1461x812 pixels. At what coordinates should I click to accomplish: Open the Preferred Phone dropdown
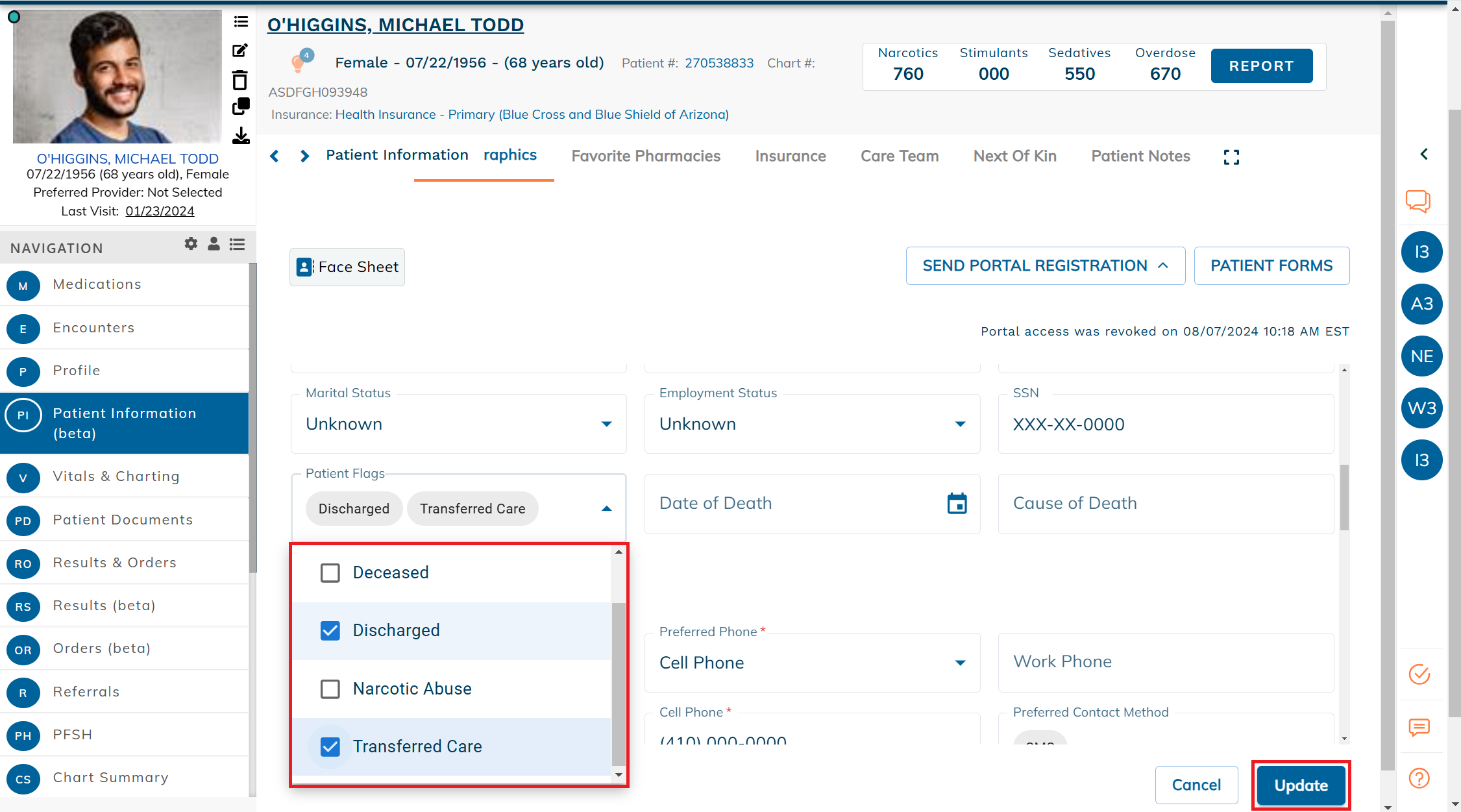click(x=960, y=663)
